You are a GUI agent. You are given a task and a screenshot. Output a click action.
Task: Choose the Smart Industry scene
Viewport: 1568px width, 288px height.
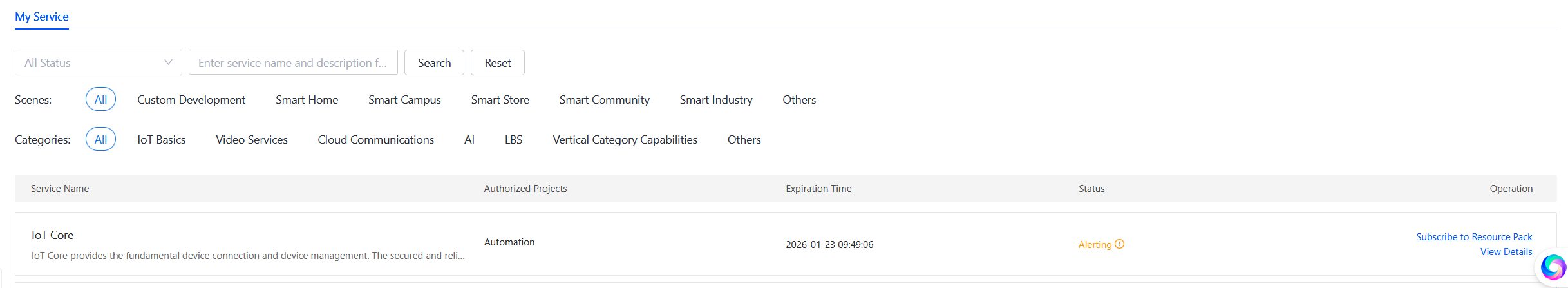point(715,100)
